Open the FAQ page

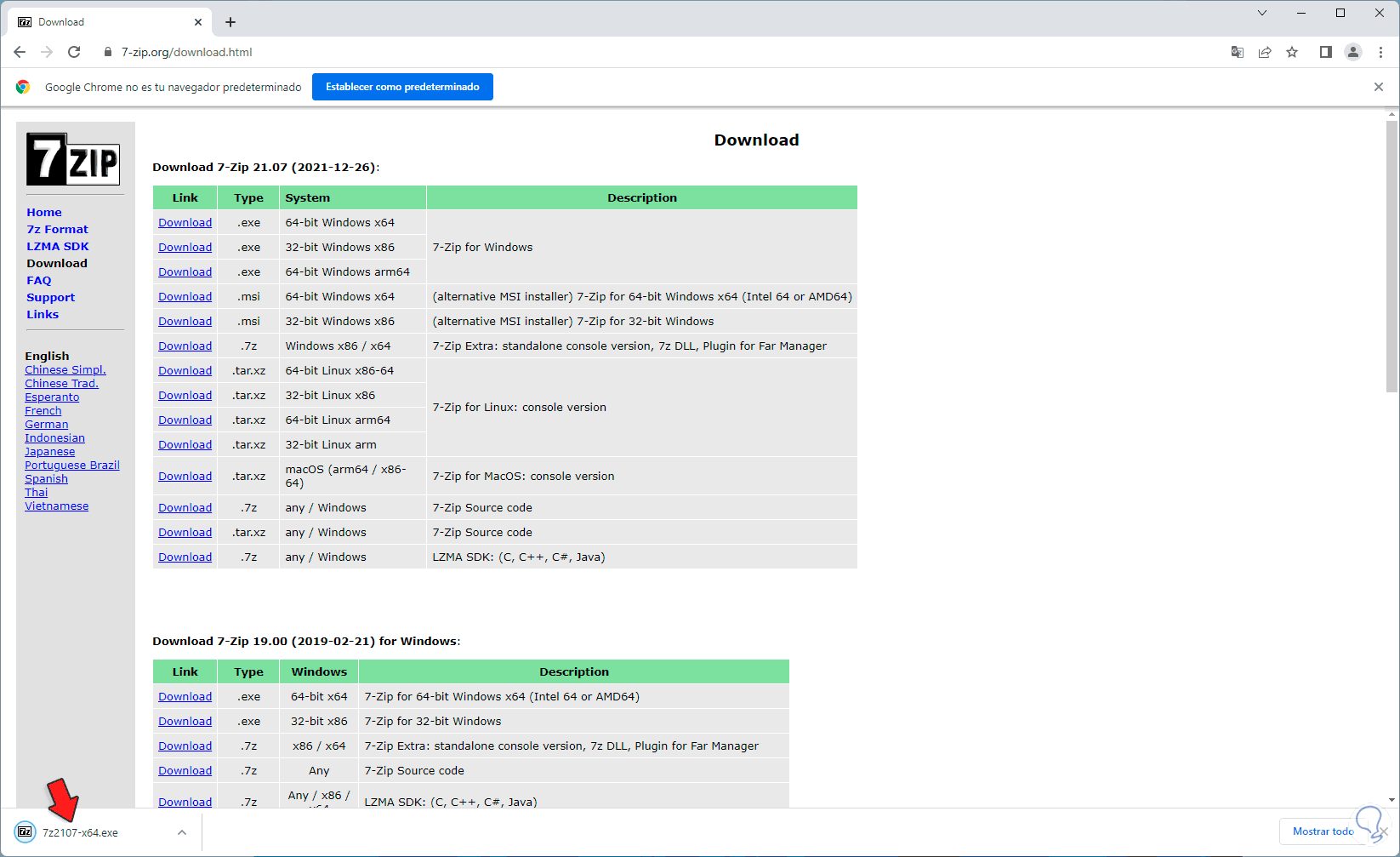pos(39,280)
